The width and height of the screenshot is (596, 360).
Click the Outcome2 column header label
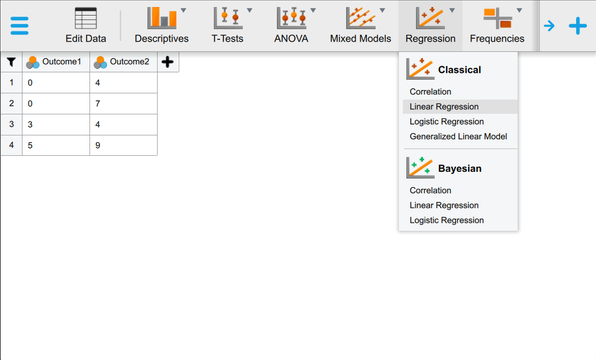point(129,62)
